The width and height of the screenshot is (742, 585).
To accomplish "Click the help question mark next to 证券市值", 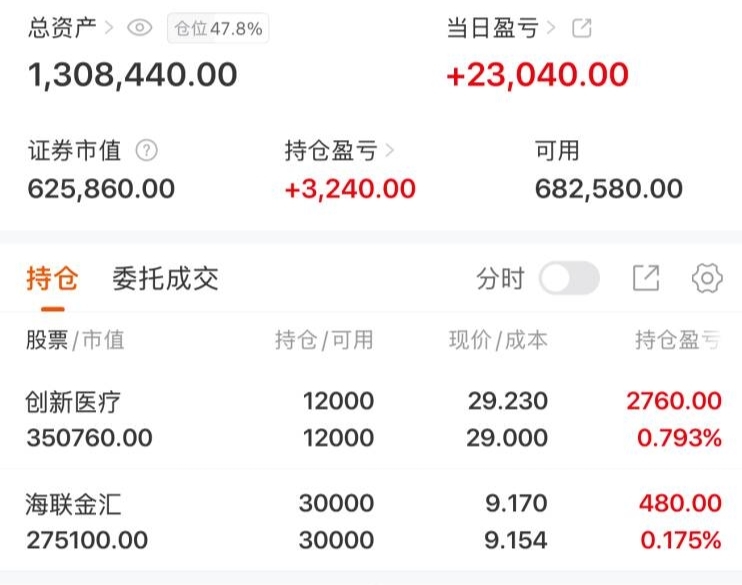I will [147, 151].
